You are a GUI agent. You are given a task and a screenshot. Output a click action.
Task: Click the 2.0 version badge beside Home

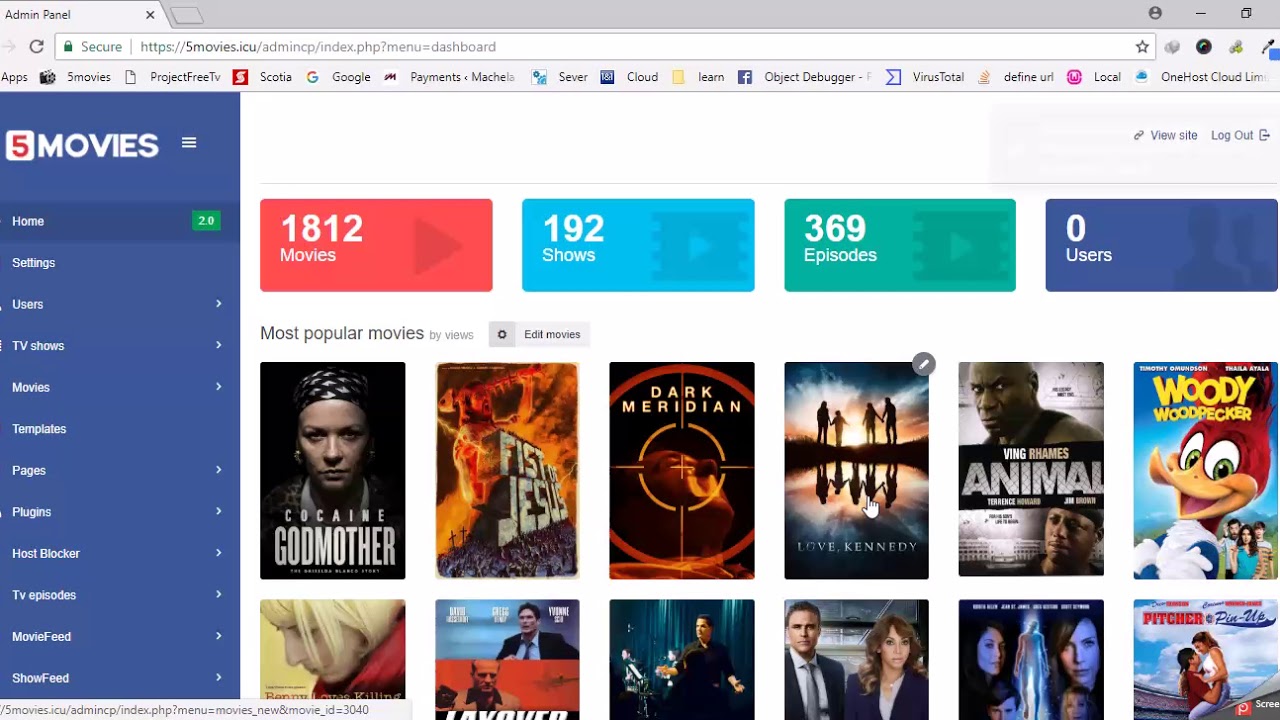point(206,221)
